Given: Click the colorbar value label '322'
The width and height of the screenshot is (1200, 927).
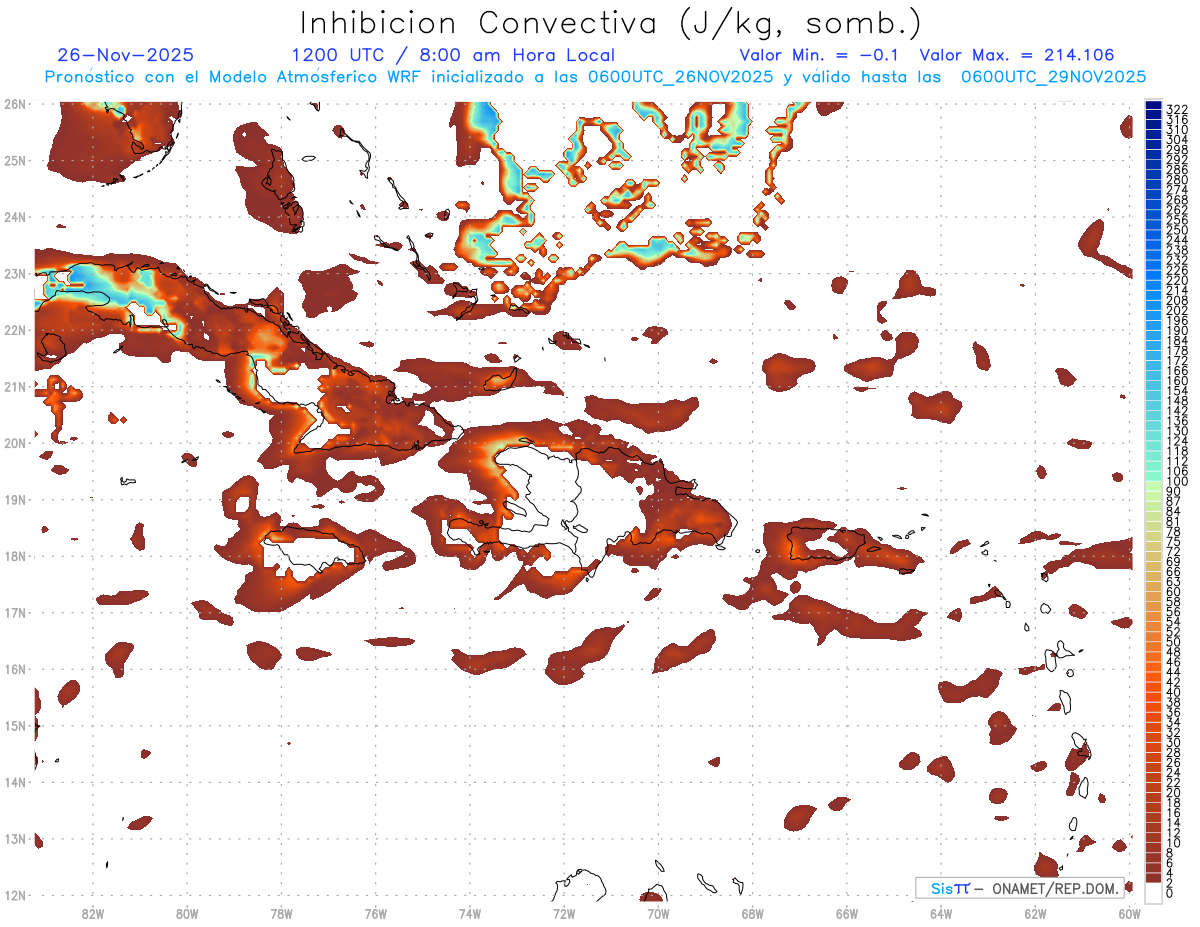Looking at the screenshot, I should tap(1177, 109).
